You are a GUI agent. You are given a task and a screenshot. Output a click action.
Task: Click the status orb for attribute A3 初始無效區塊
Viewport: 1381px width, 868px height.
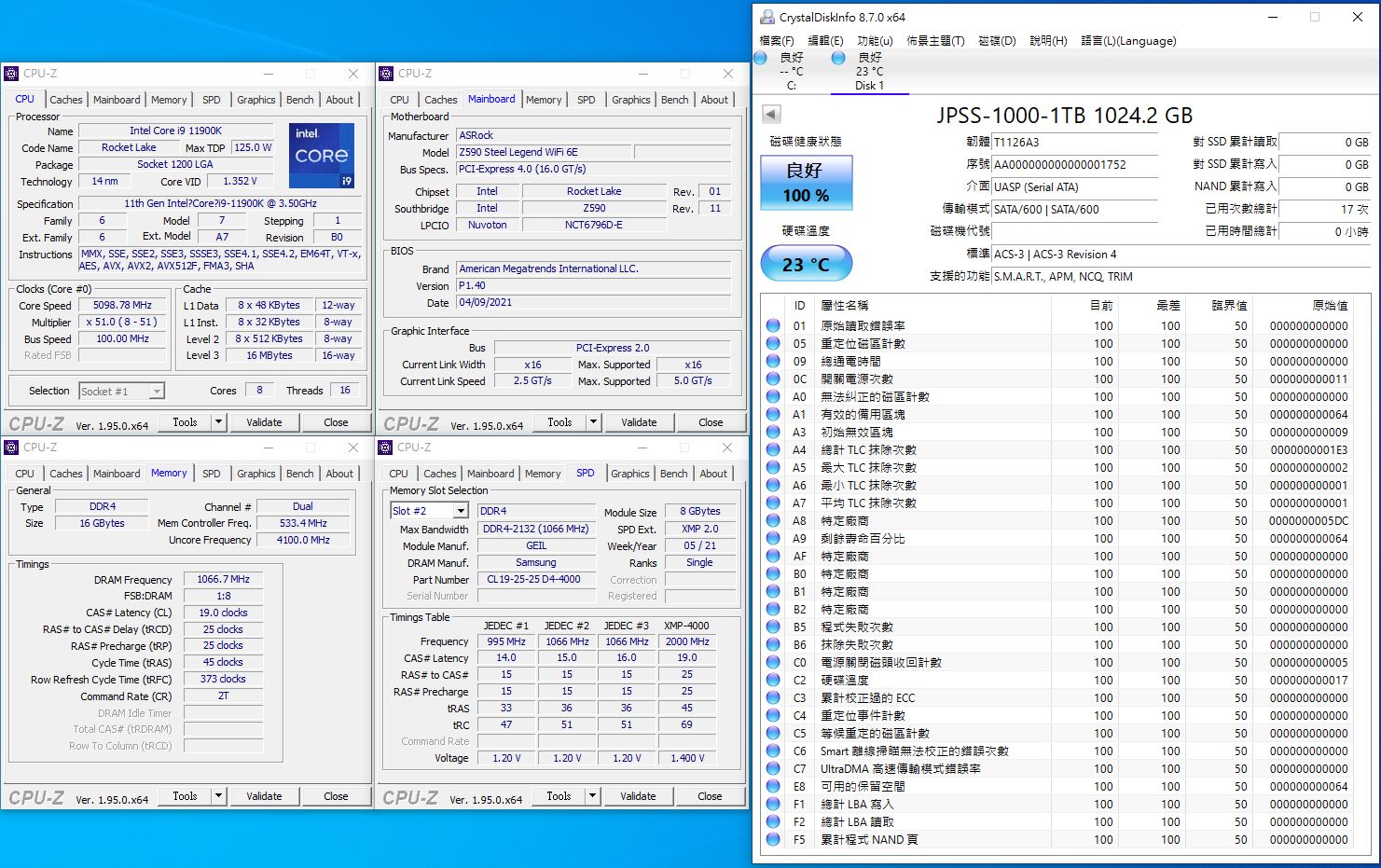773,432
